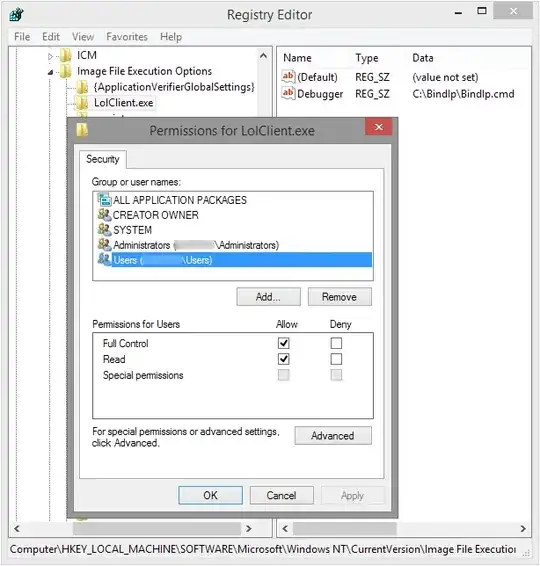Select Image File Execution Options key
Viewport: 540px width, 566px height.
point(144,71)
